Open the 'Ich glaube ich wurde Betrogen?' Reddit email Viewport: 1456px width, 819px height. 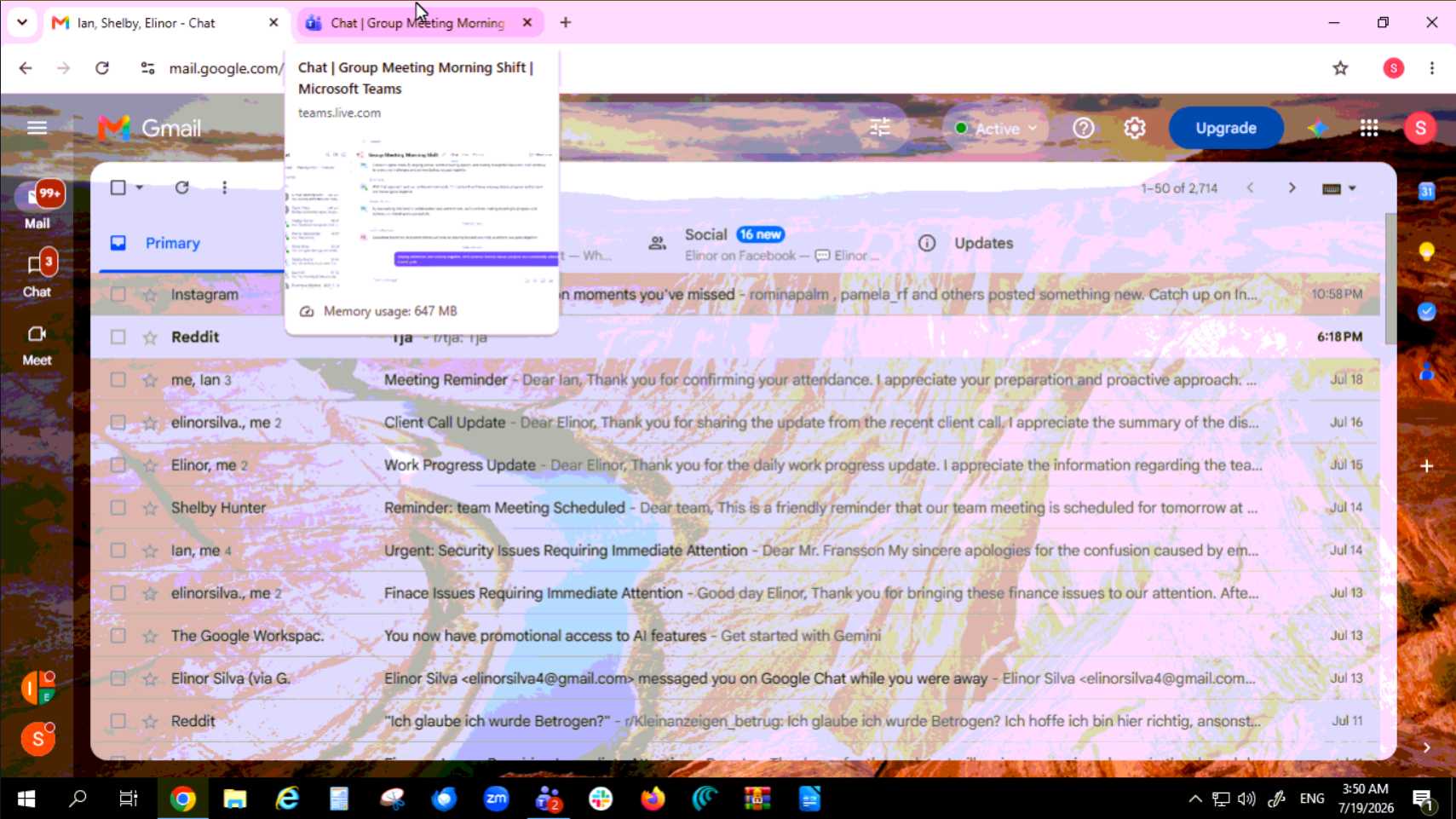point(735,721)
